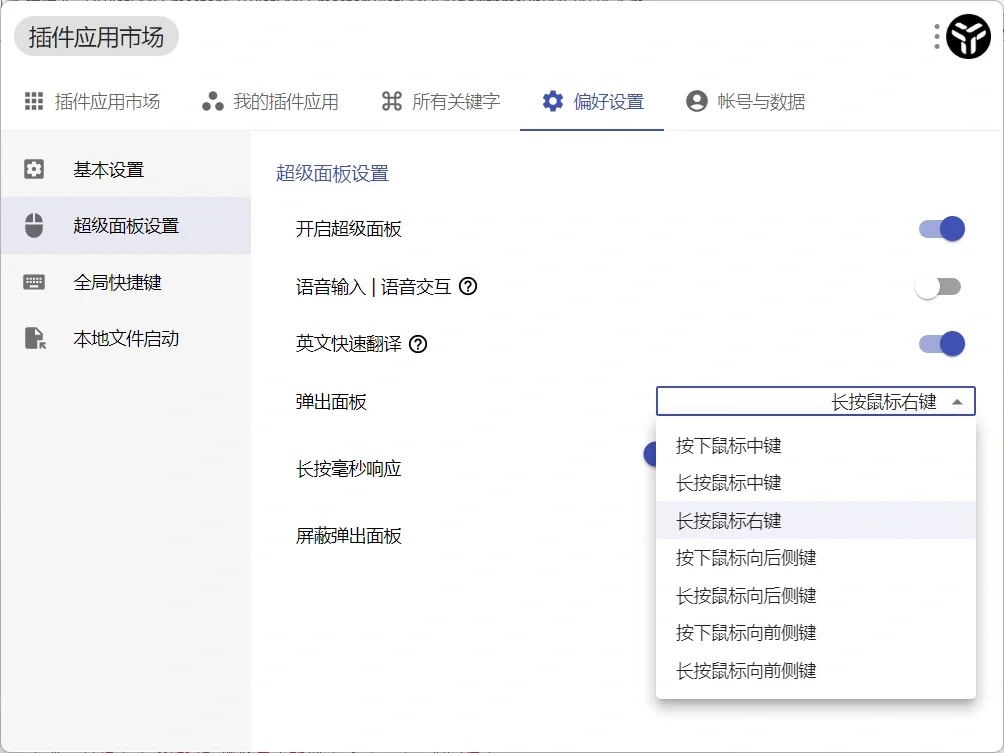Viewport: 1004px width, 753px height.
Task: Click the command icon beside 所有关键字
Action: click(x=392, y=101)
